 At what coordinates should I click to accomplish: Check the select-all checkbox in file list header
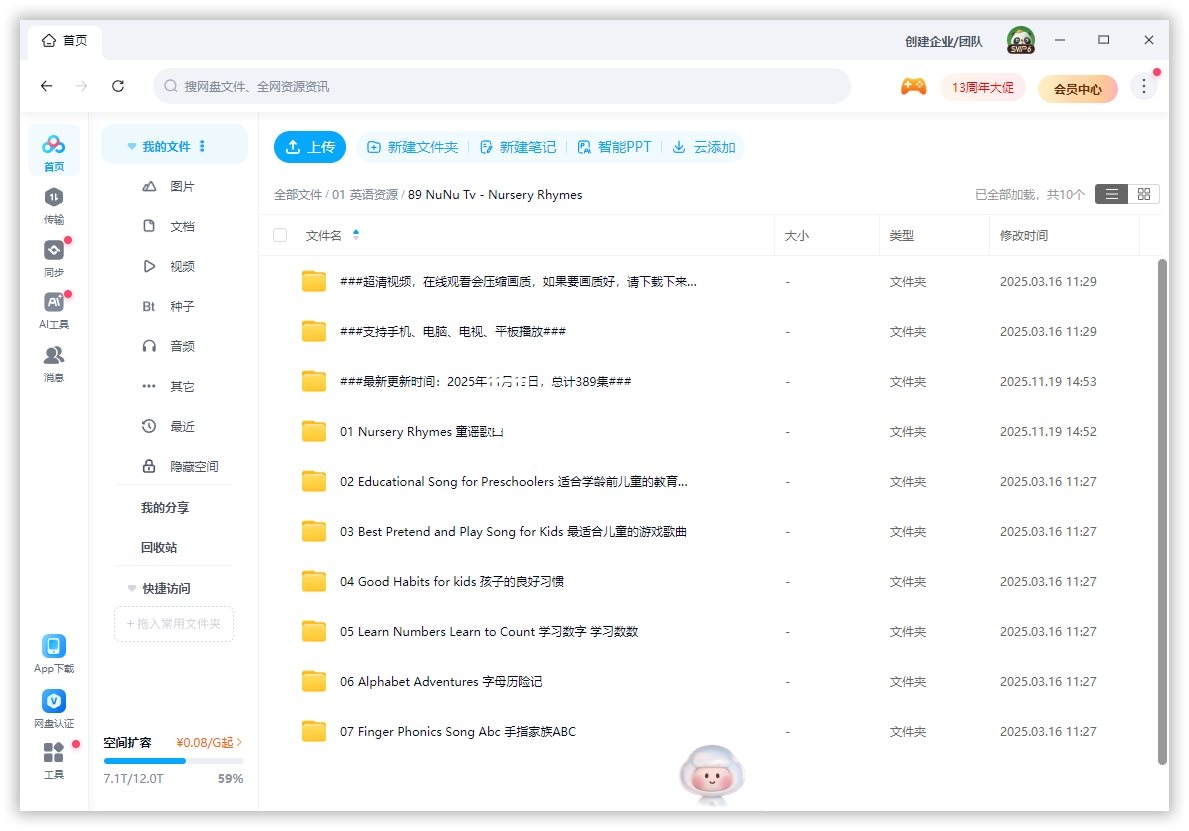(279, 235)
